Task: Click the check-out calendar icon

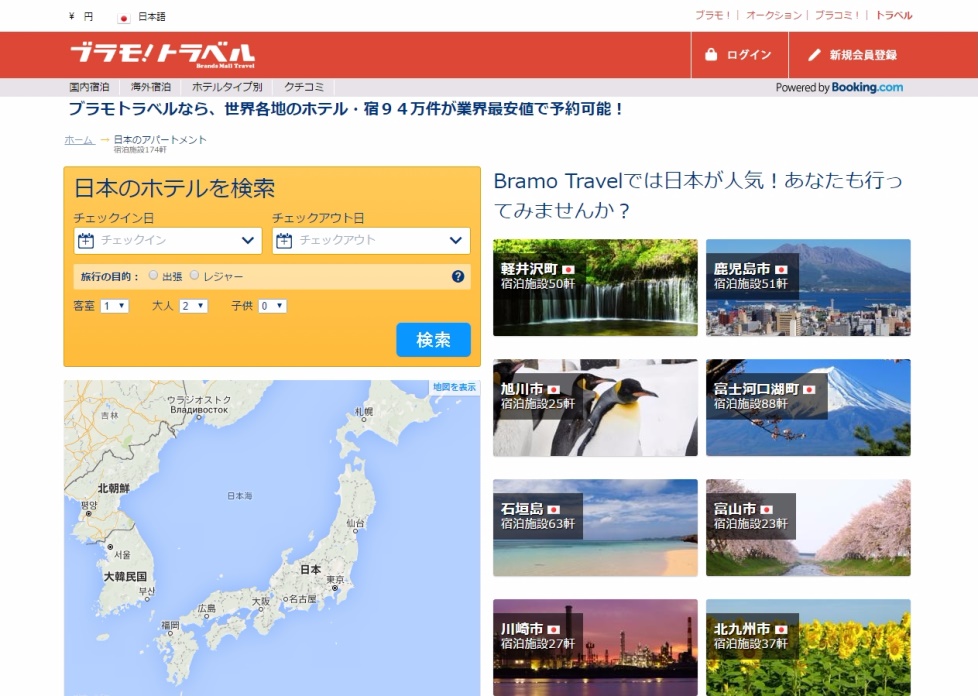Action: pos(284,240)
